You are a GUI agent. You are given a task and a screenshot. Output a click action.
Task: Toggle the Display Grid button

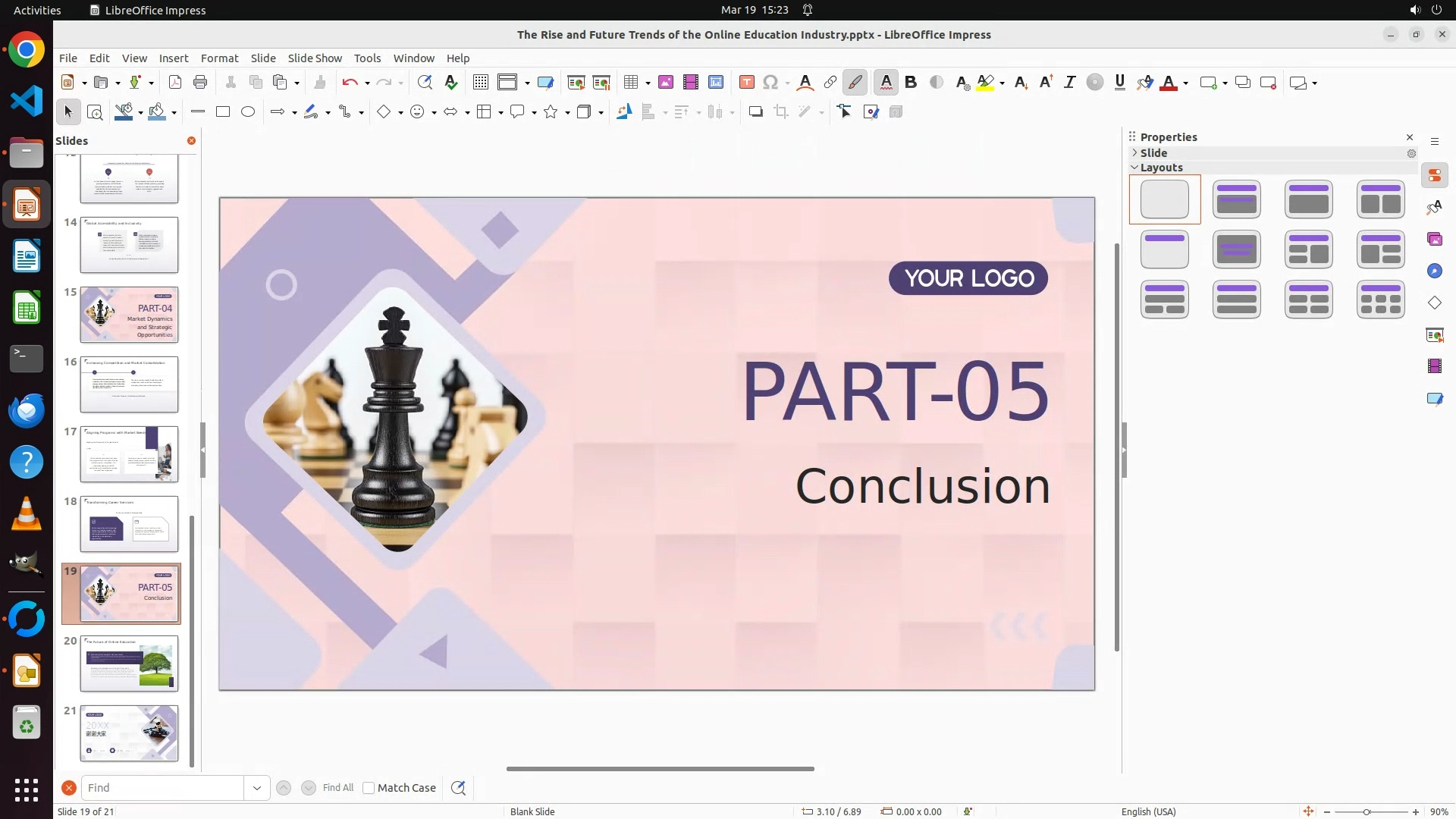[480, 83]
